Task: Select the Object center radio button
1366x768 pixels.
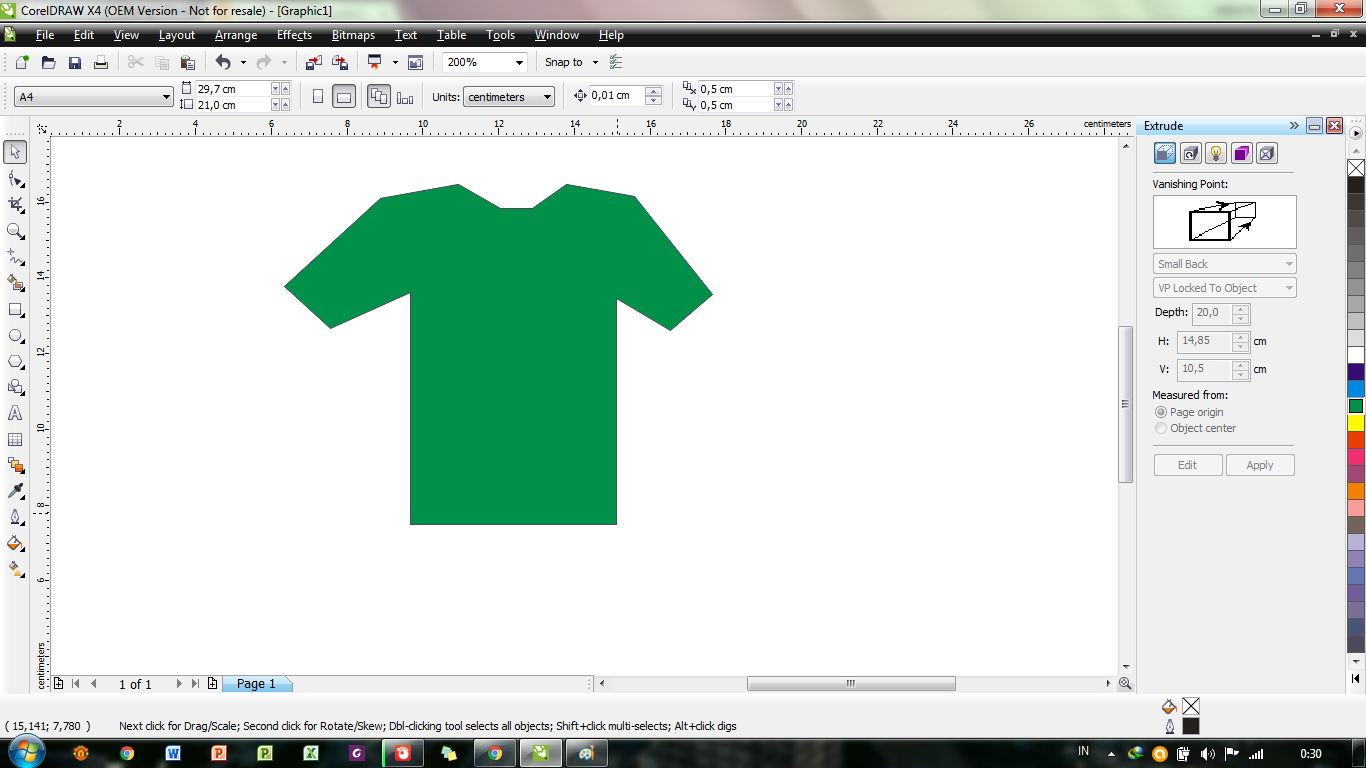Action: click(1161, 428)
